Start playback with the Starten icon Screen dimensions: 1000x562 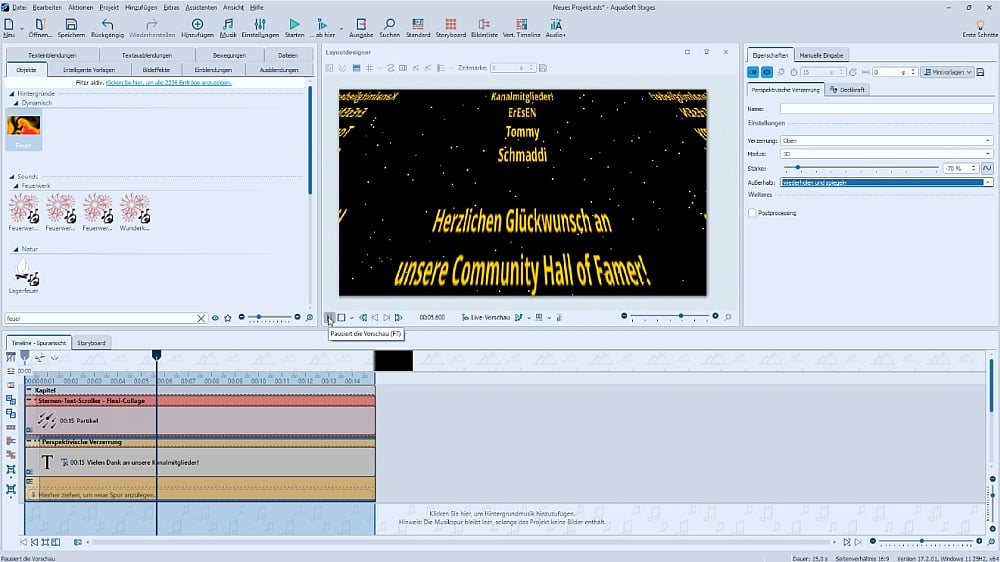point(294,24)
